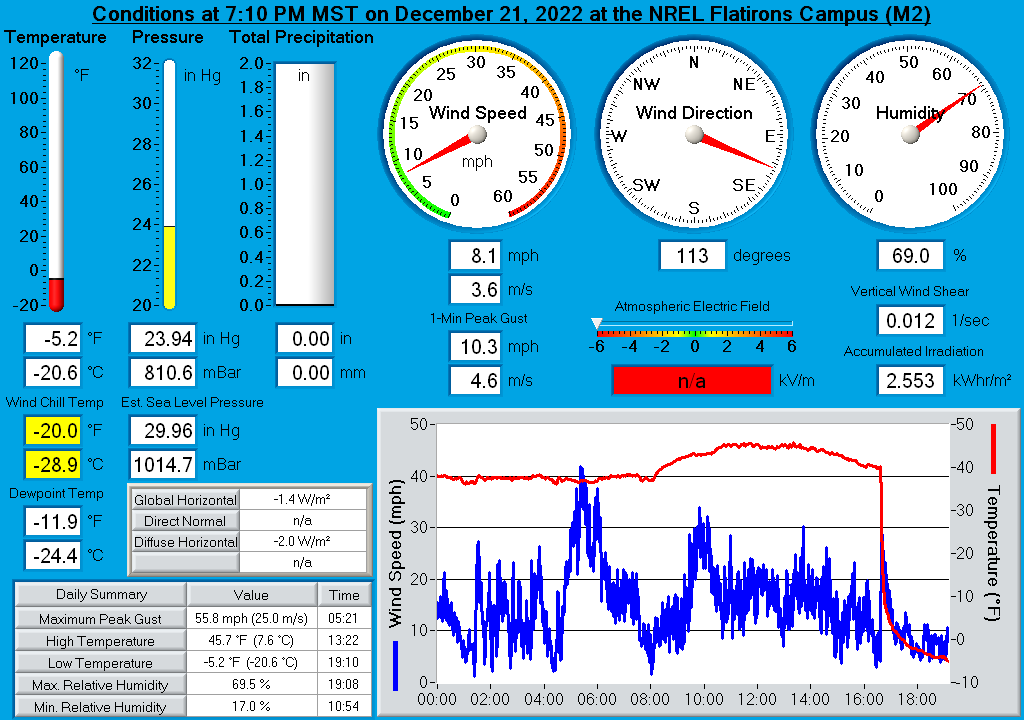This screenshot has width=1024, height=720.
Task: Click the Value column header
Action: pos(251,595)
